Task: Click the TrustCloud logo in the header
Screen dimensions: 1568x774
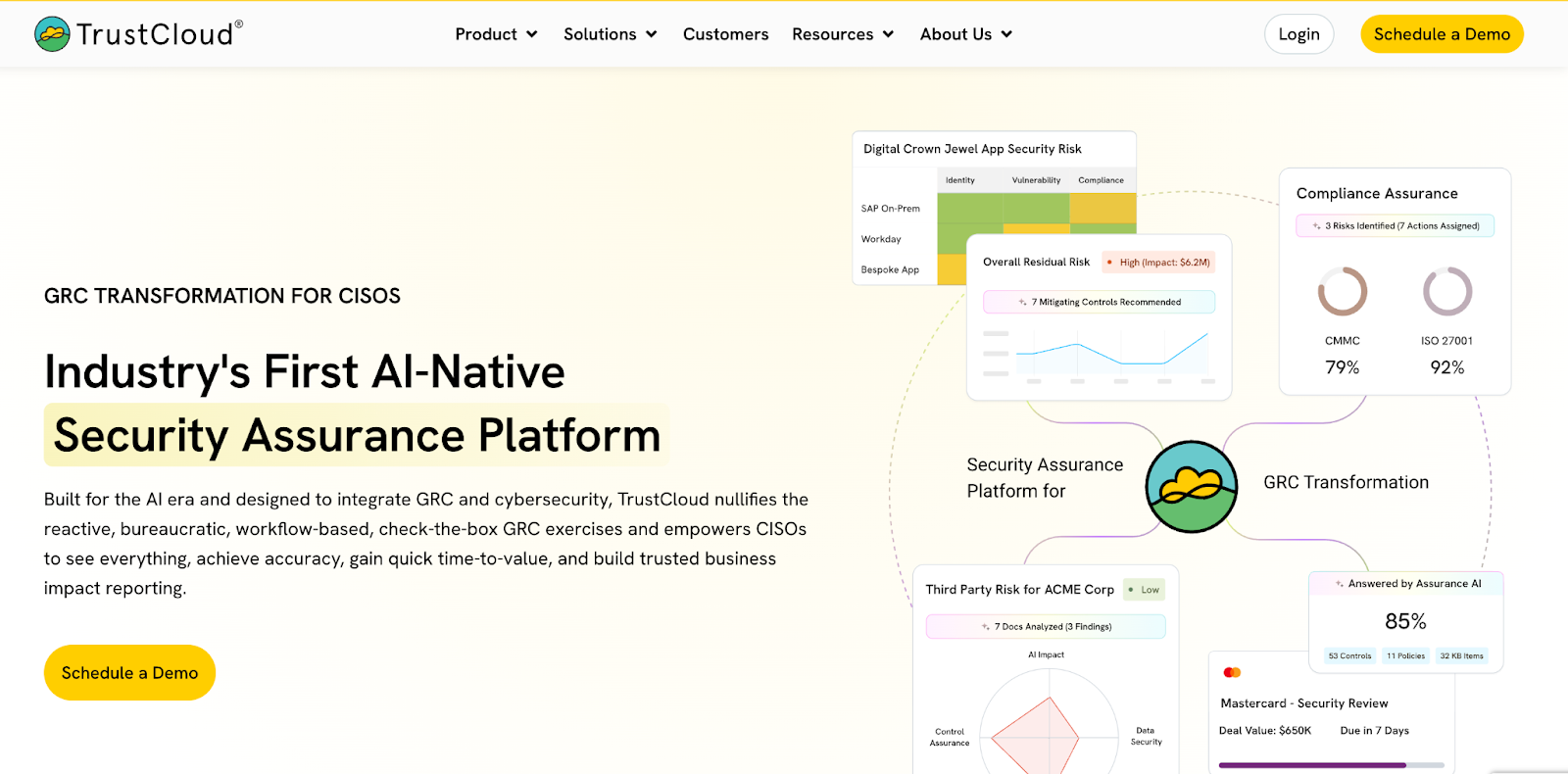Action: (138, 34)
